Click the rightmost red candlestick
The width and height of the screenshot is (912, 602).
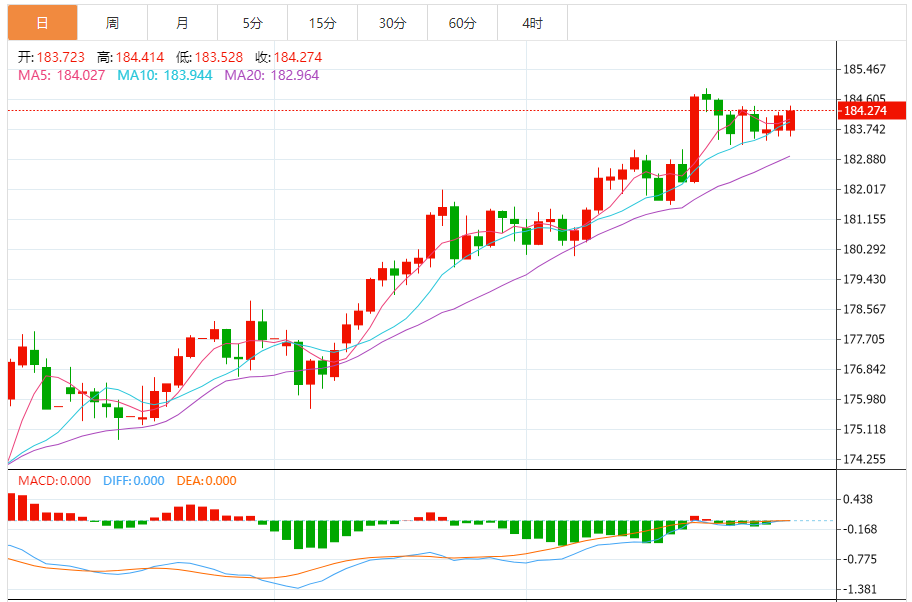pos(790,120)
